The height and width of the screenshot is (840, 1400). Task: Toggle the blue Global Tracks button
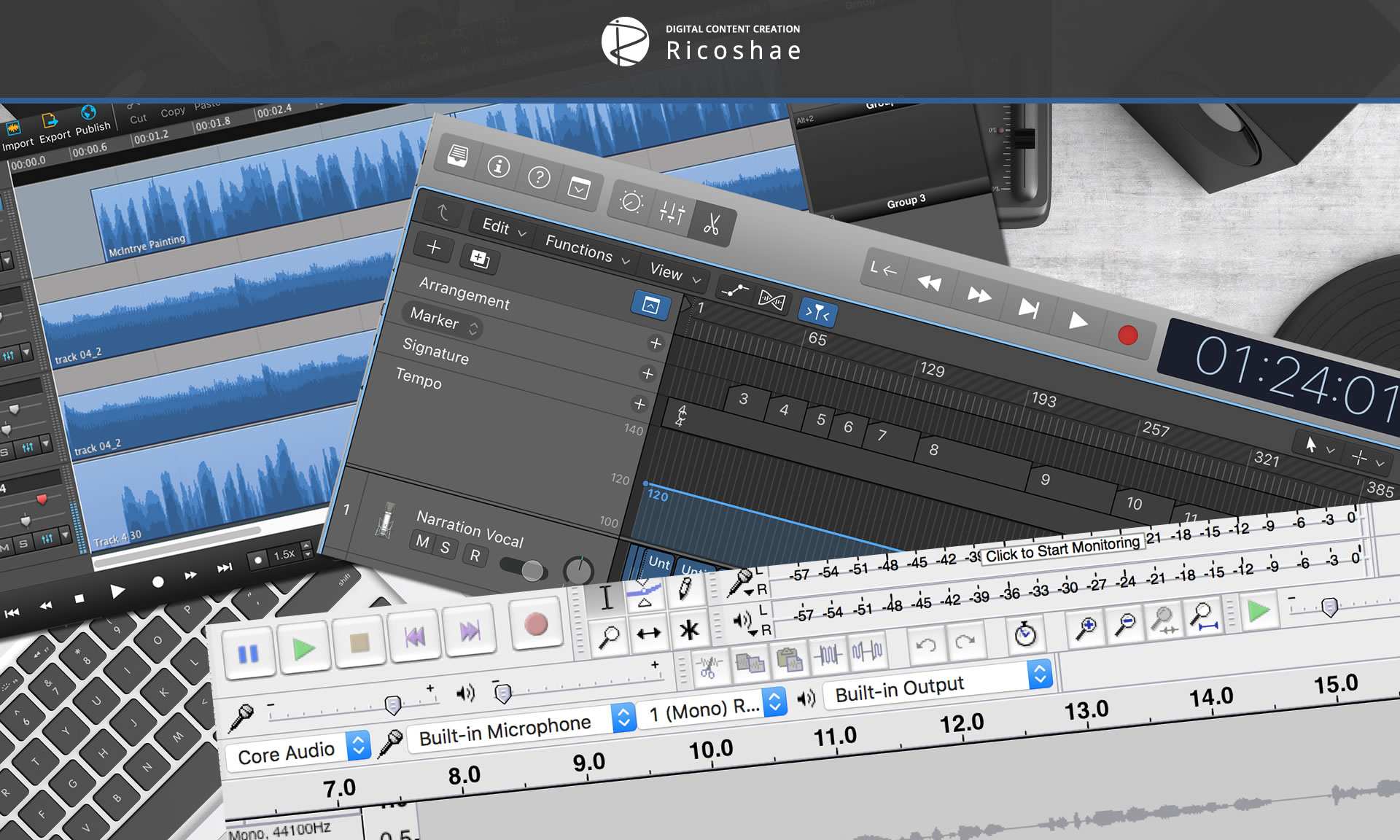click(650, 306)
